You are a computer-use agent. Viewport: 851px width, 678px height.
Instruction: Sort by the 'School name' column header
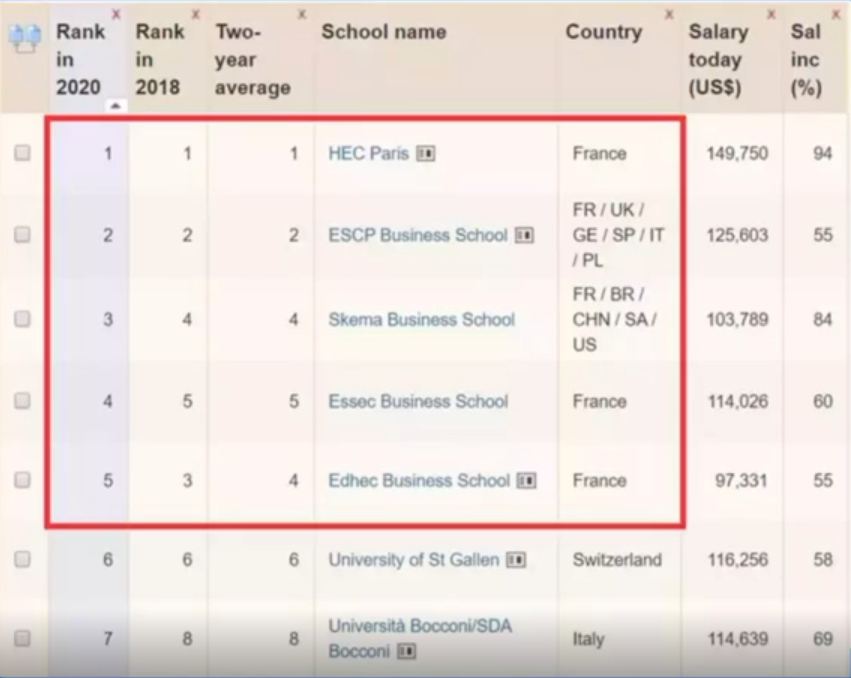click(x=383, y=32)
